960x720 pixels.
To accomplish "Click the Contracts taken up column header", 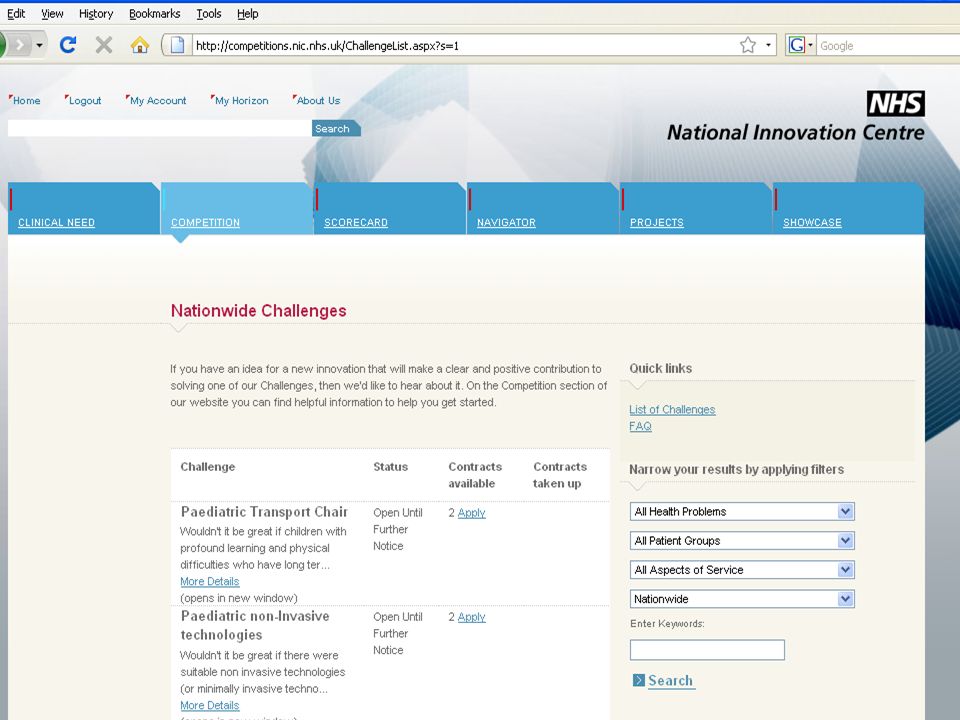I will pyautogui.click(x=560, y=475).
